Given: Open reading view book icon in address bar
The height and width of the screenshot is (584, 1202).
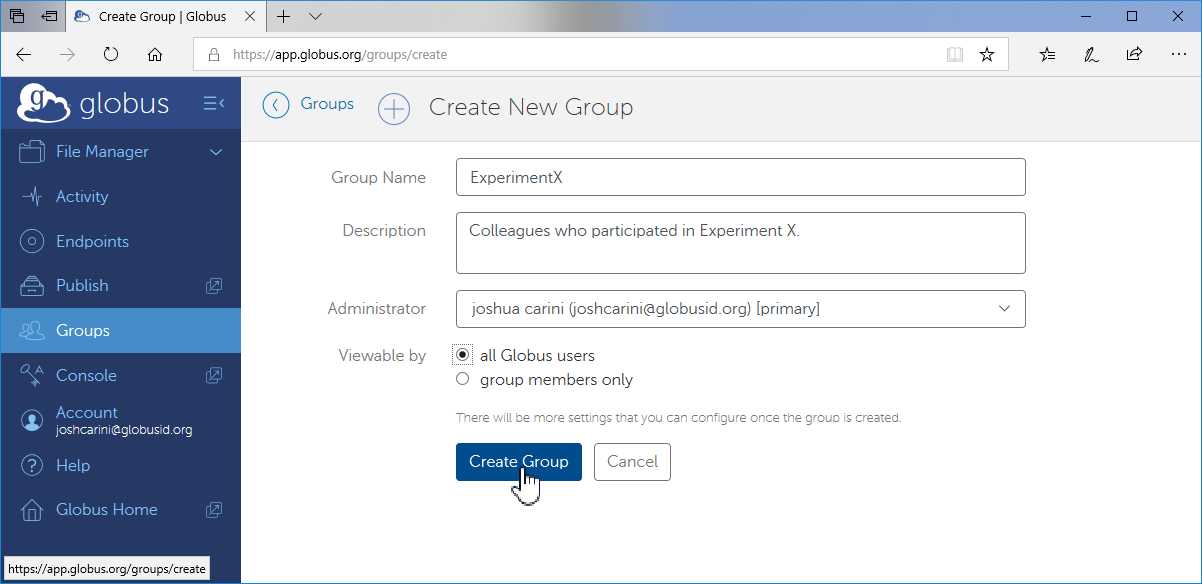Looking at the screenshot, I should point(955,55).
